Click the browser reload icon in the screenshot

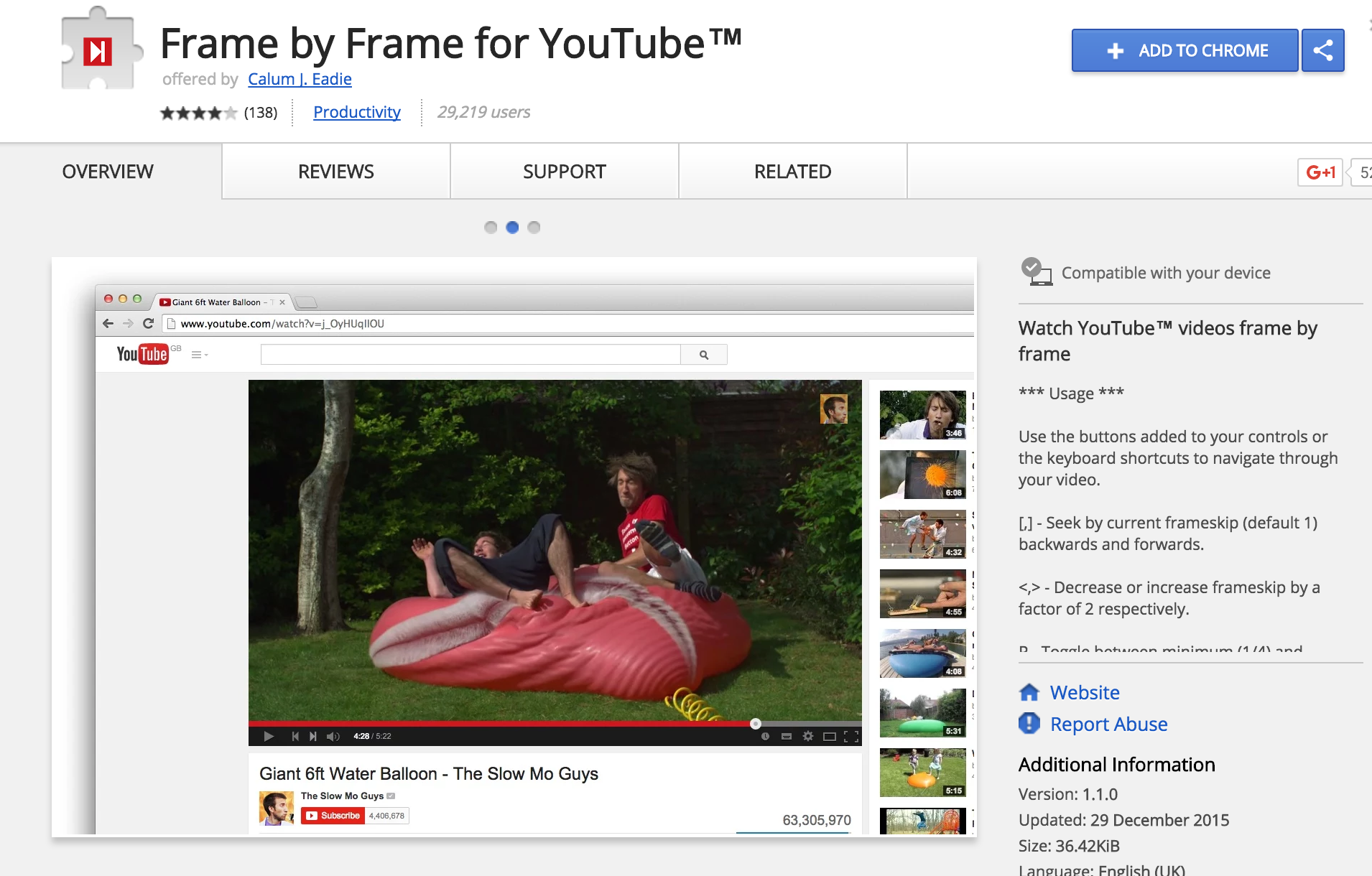tap(148, 323)
